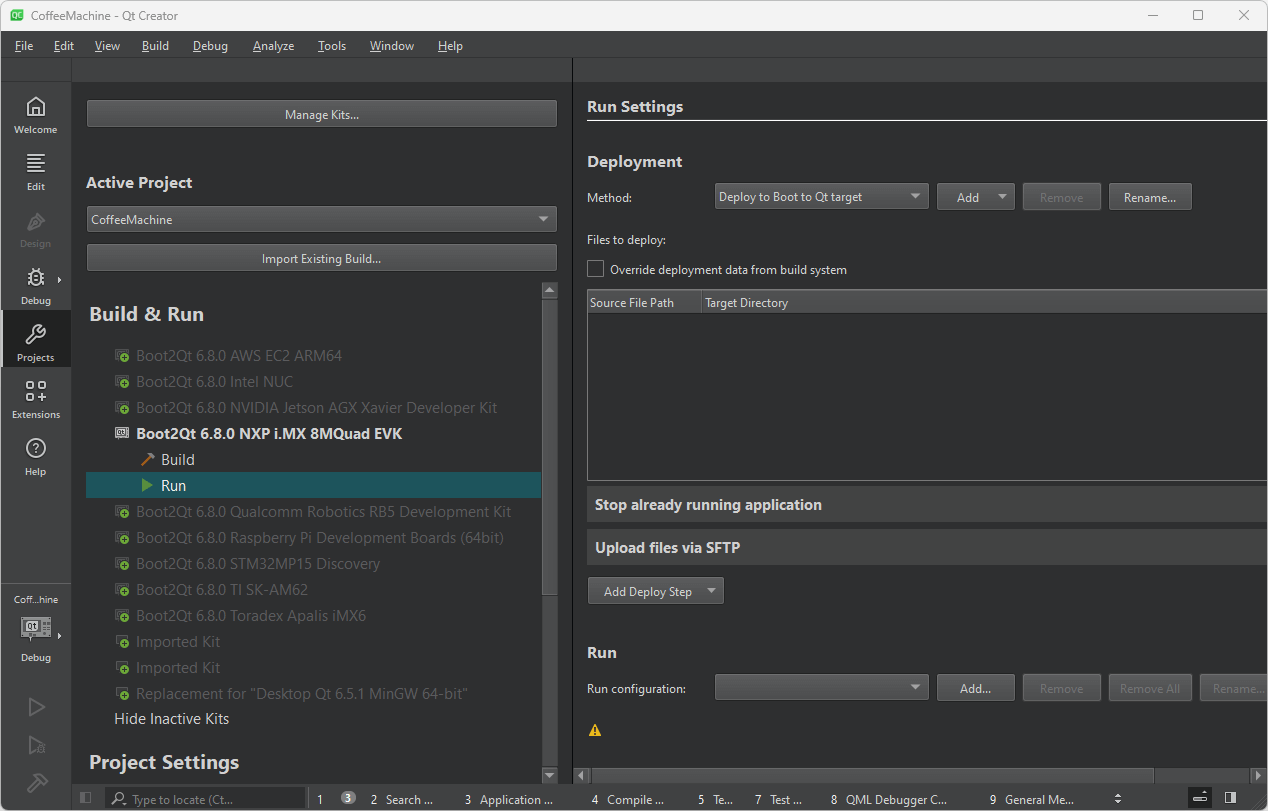The width and height of the screenshot is (1268, 811).
Task: Open the kit selector for CoffeeMachine Debug
Action: 36,628
